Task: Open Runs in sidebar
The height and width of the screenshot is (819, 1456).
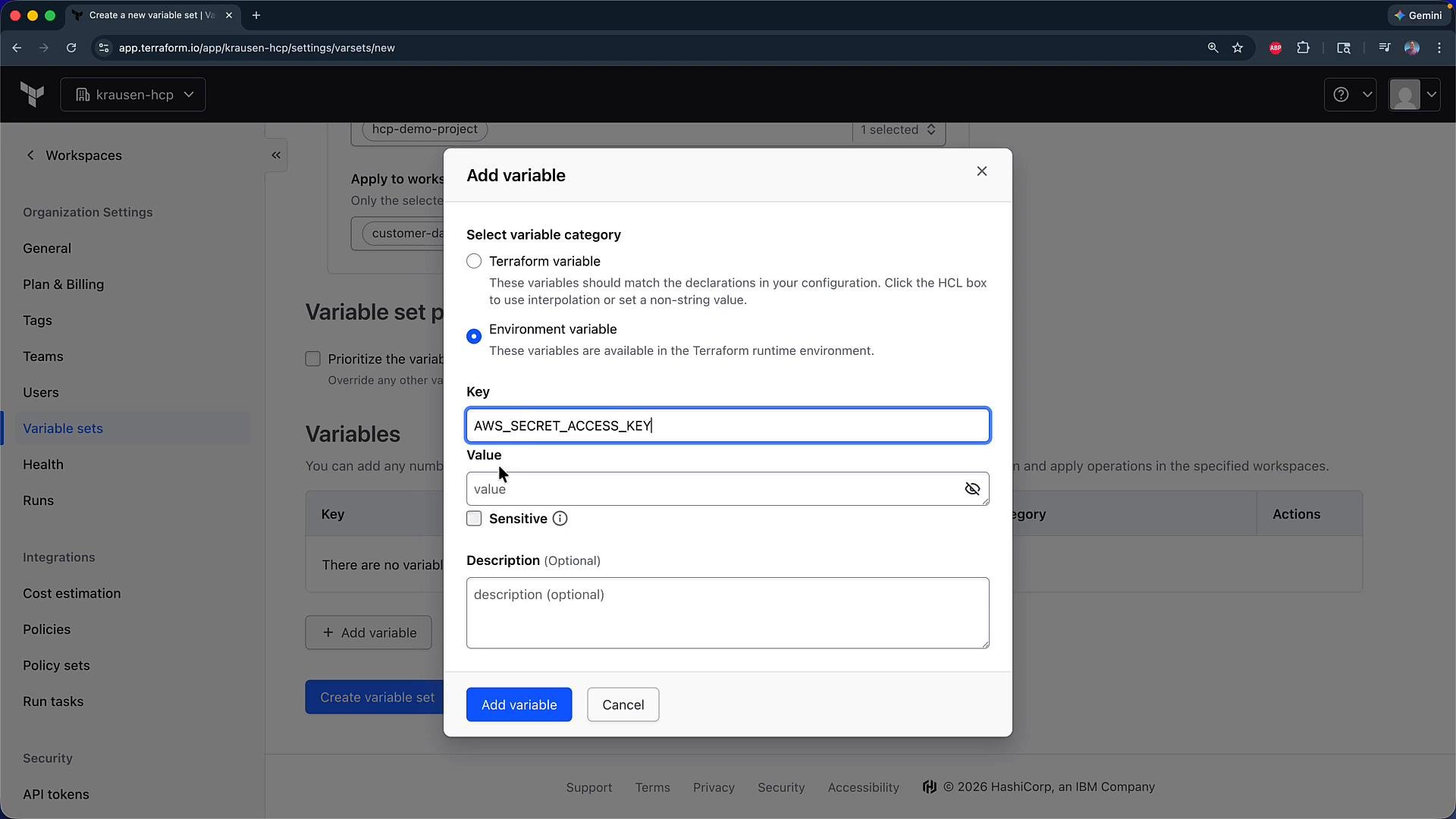Action: point(39,500)
